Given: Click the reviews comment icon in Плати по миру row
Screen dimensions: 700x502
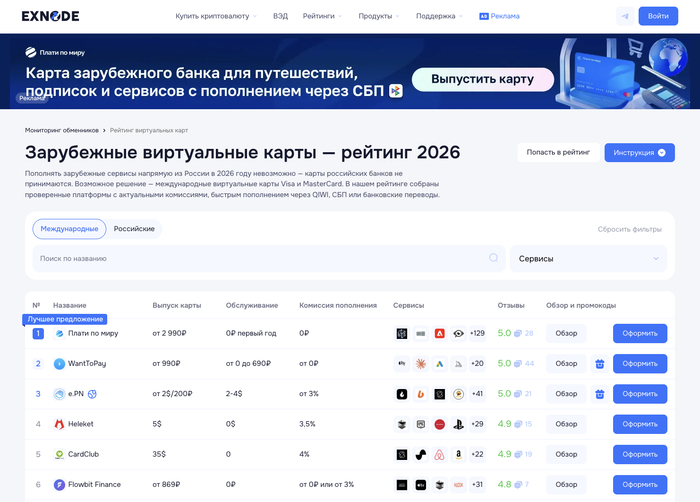Looking at the screenshot, I should point(518,333).
